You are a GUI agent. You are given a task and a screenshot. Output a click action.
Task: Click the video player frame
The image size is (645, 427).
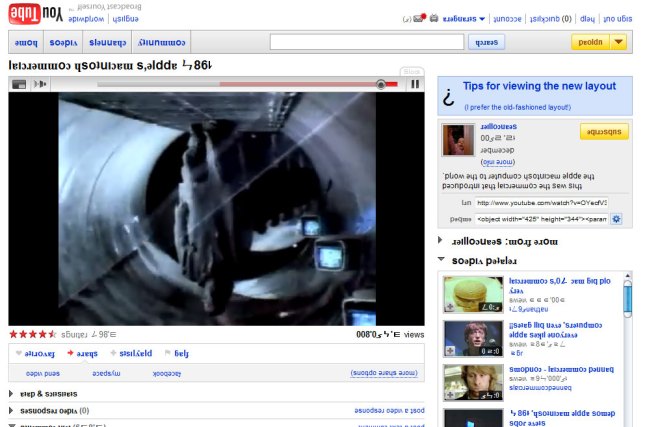tap(216, 209)
